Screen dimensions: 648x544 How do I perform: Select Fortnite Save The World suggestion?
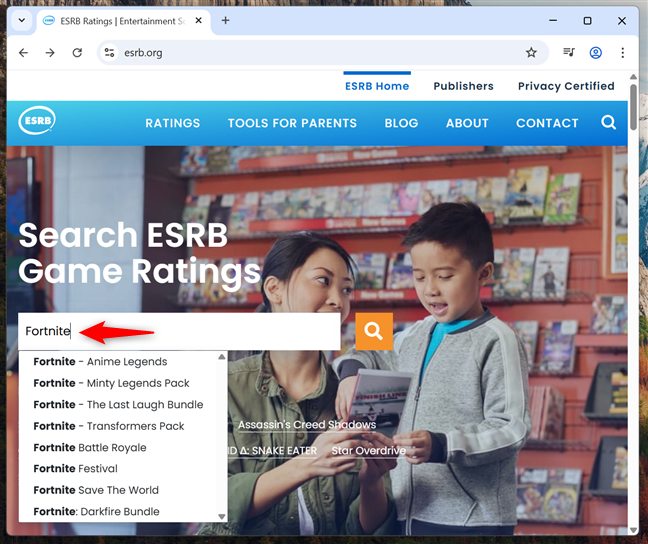96,490
